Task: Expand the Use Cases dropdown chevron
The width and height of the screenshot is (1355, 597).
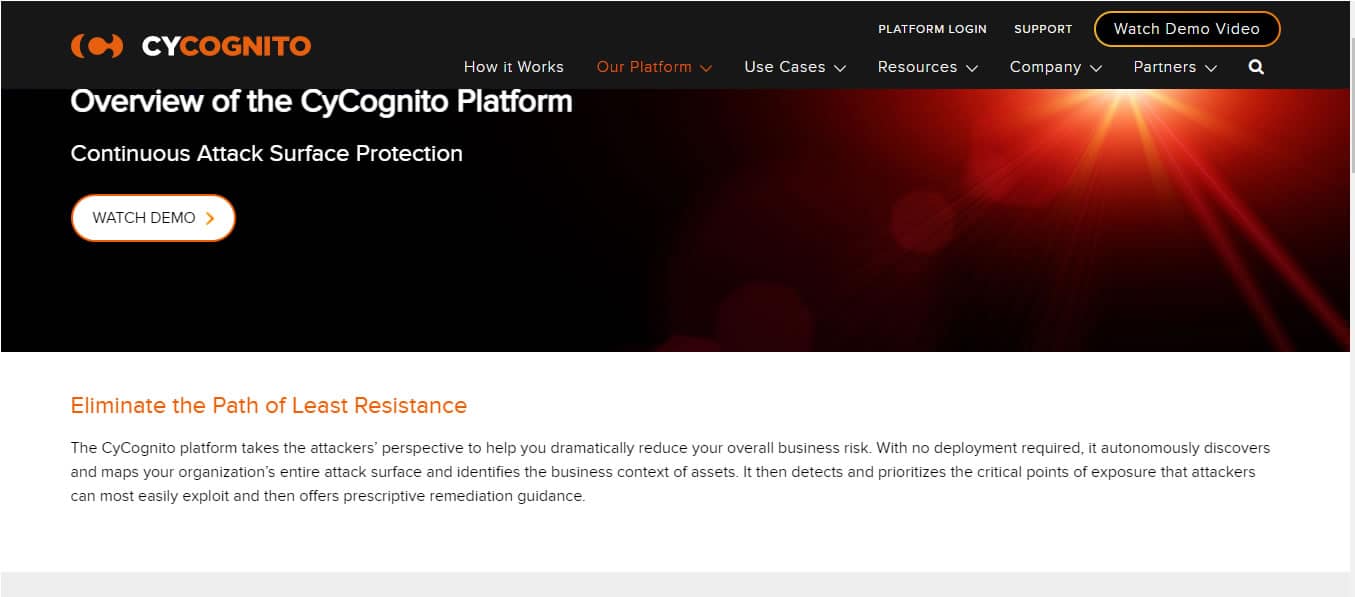Action: 840,68
